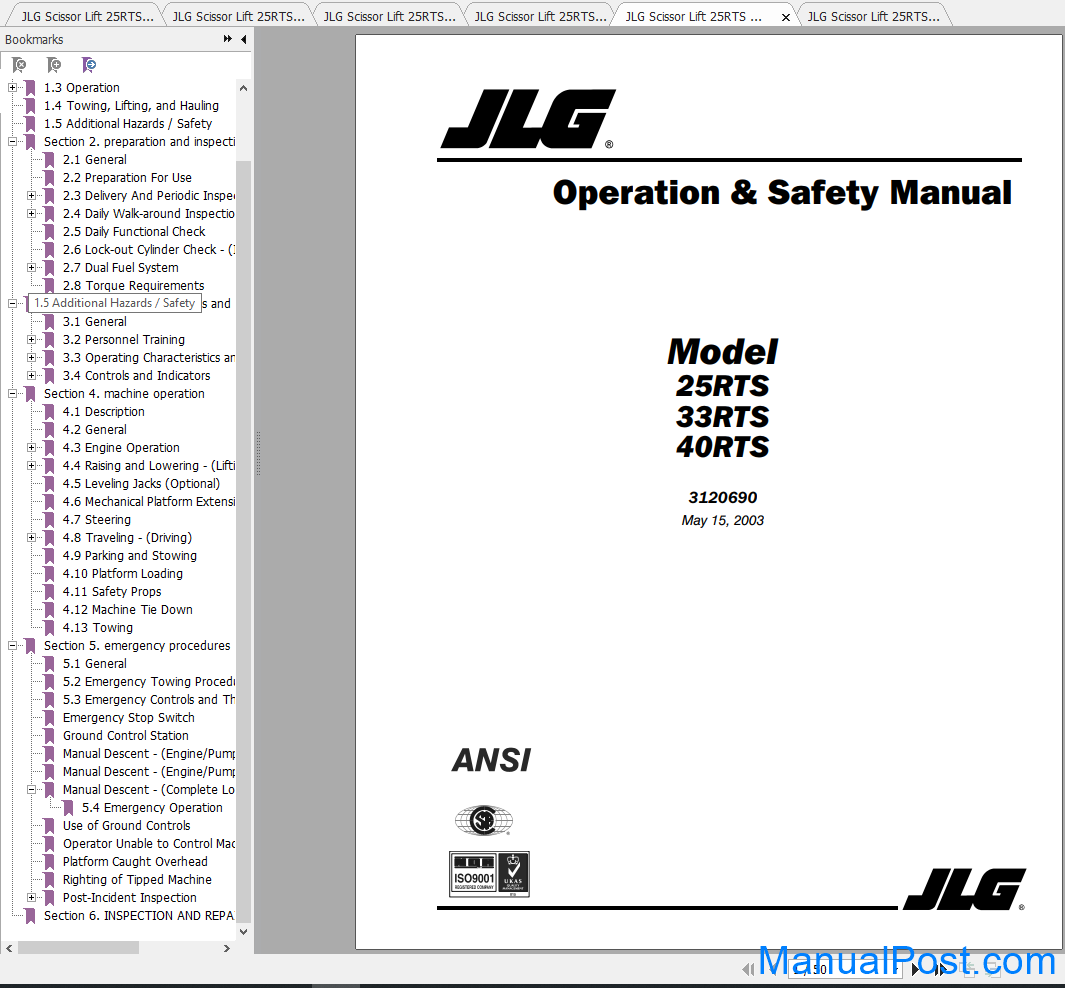The height and width of the screenshot is (988, 1065).
Task: Select Use of Ground Controls bookmark
Action: click(126, 826)
